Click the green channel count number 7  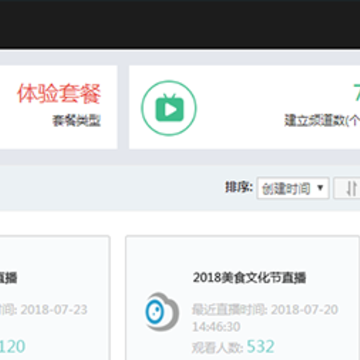click(x=357, y=92)
